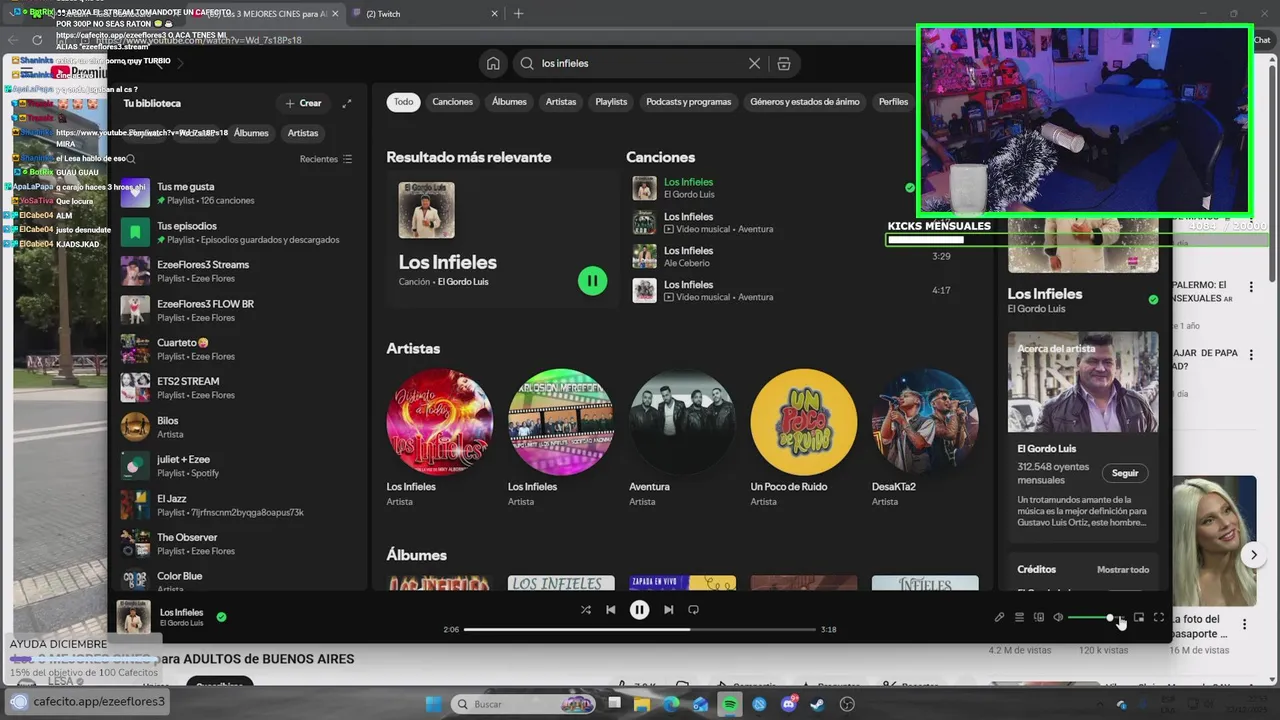The image size is (1280, 720).
Task: Open top result album cover Los Infieles
Action: point(426,210)
